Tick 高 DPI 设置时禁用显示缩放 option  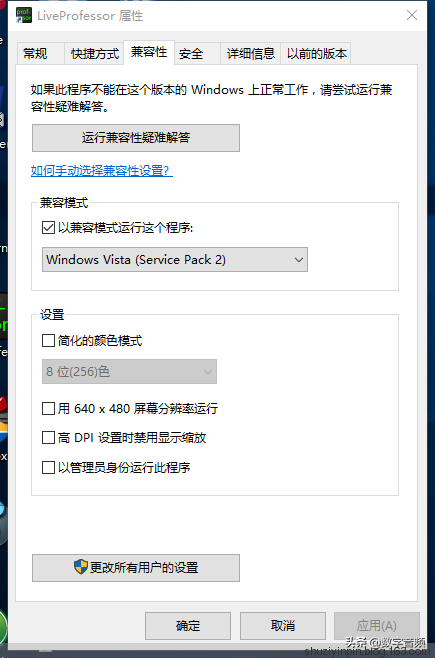tap(48, 438)
